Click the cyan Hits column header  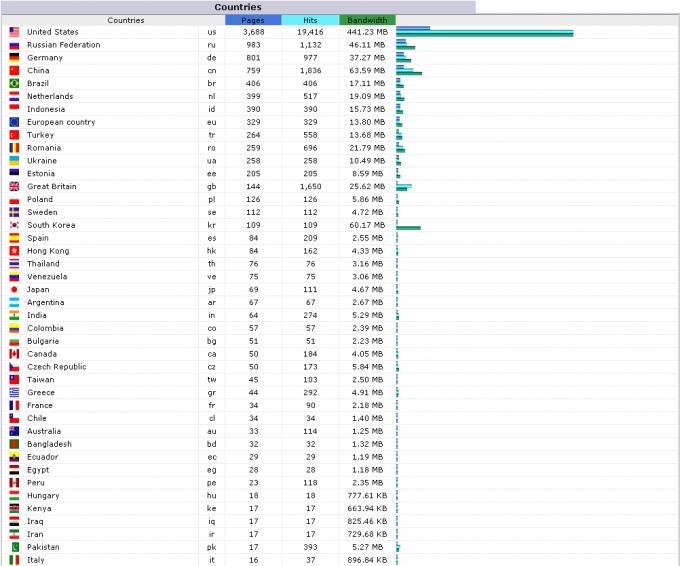point(310,20)
